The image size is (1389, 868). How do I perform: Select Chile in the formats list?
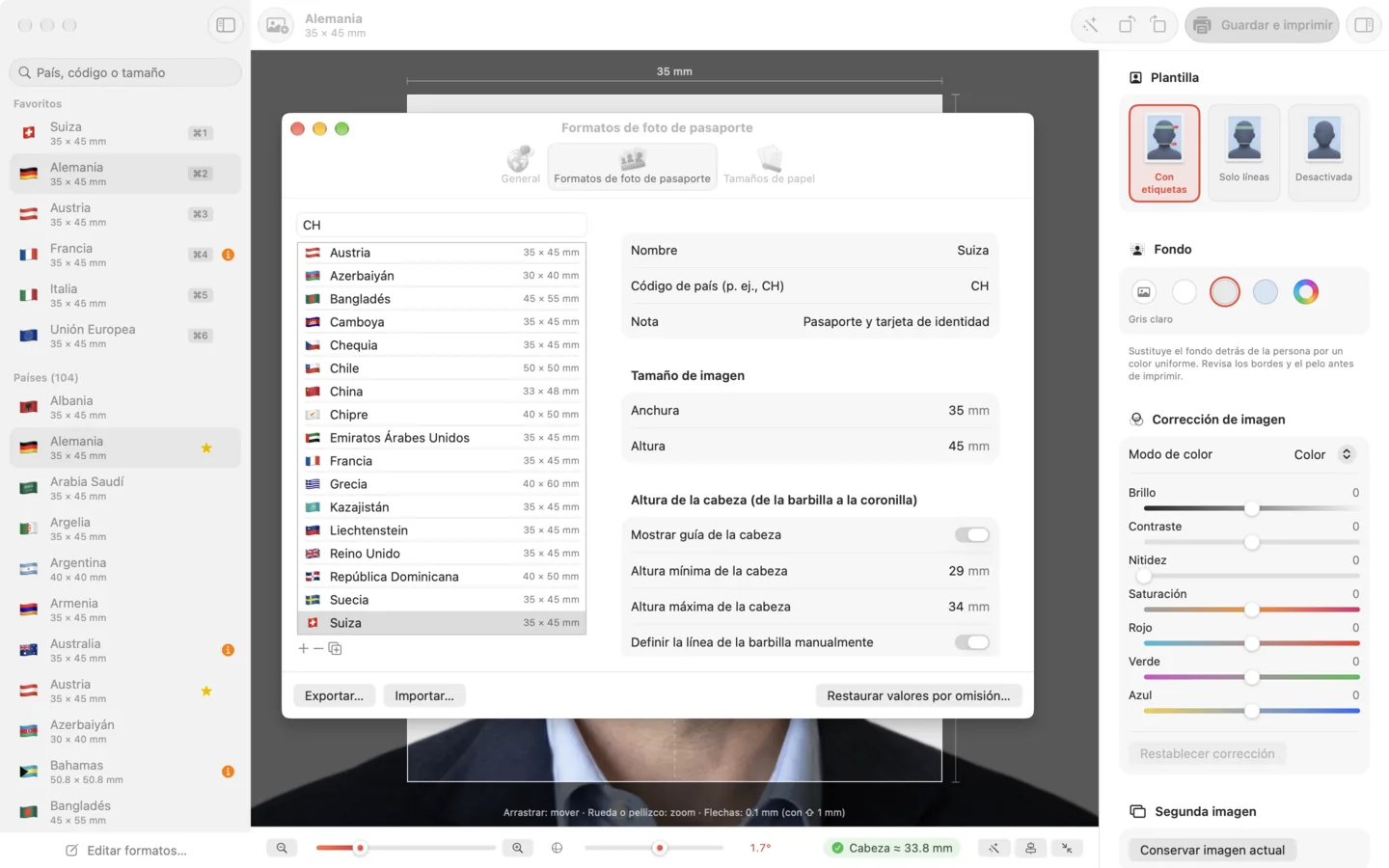pyautogui.click(x=441, y=368)
